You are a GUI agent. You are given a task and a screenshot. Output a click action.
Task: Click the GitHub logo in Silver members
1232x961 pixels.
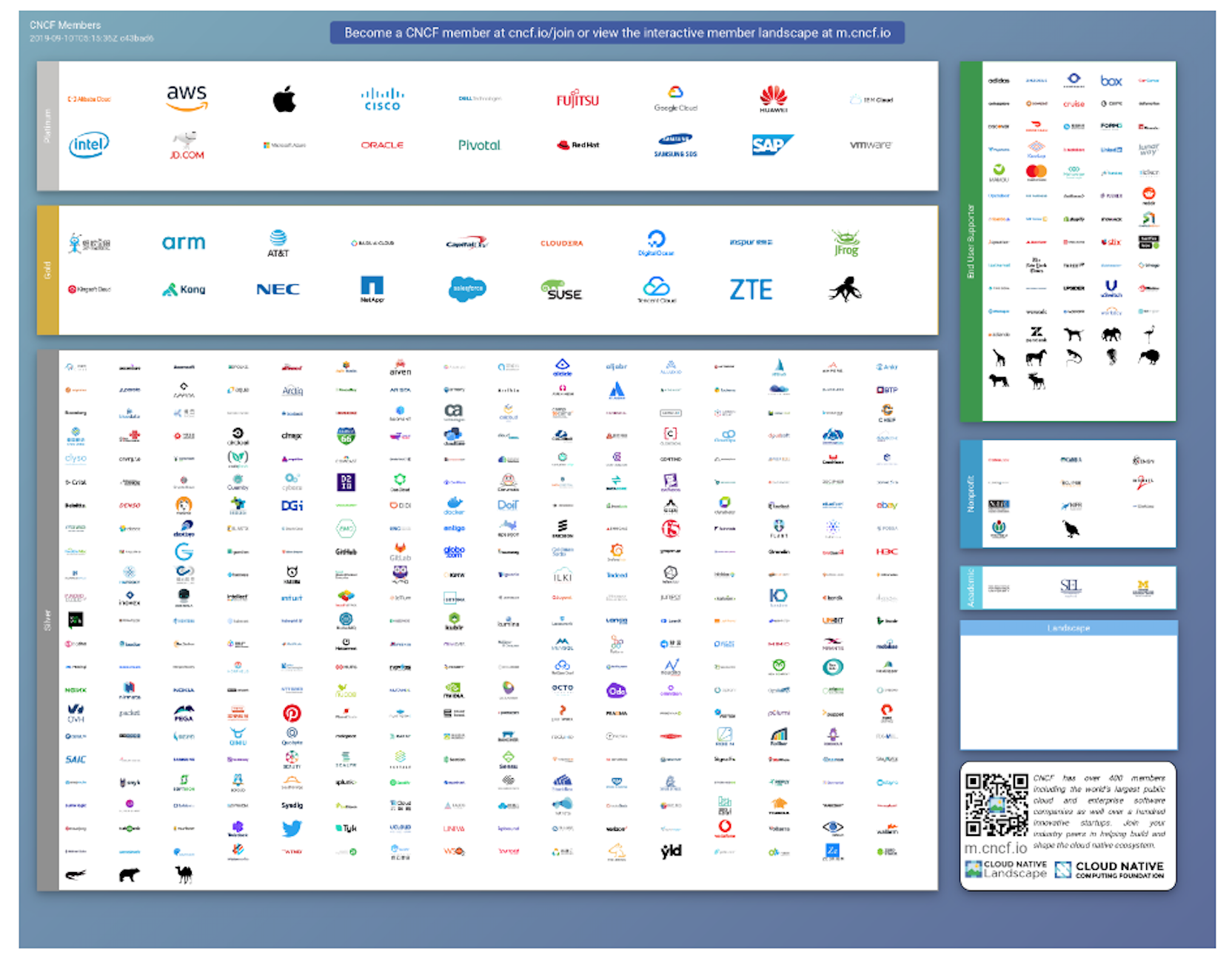pyautogui.click(x=346, y=552)
